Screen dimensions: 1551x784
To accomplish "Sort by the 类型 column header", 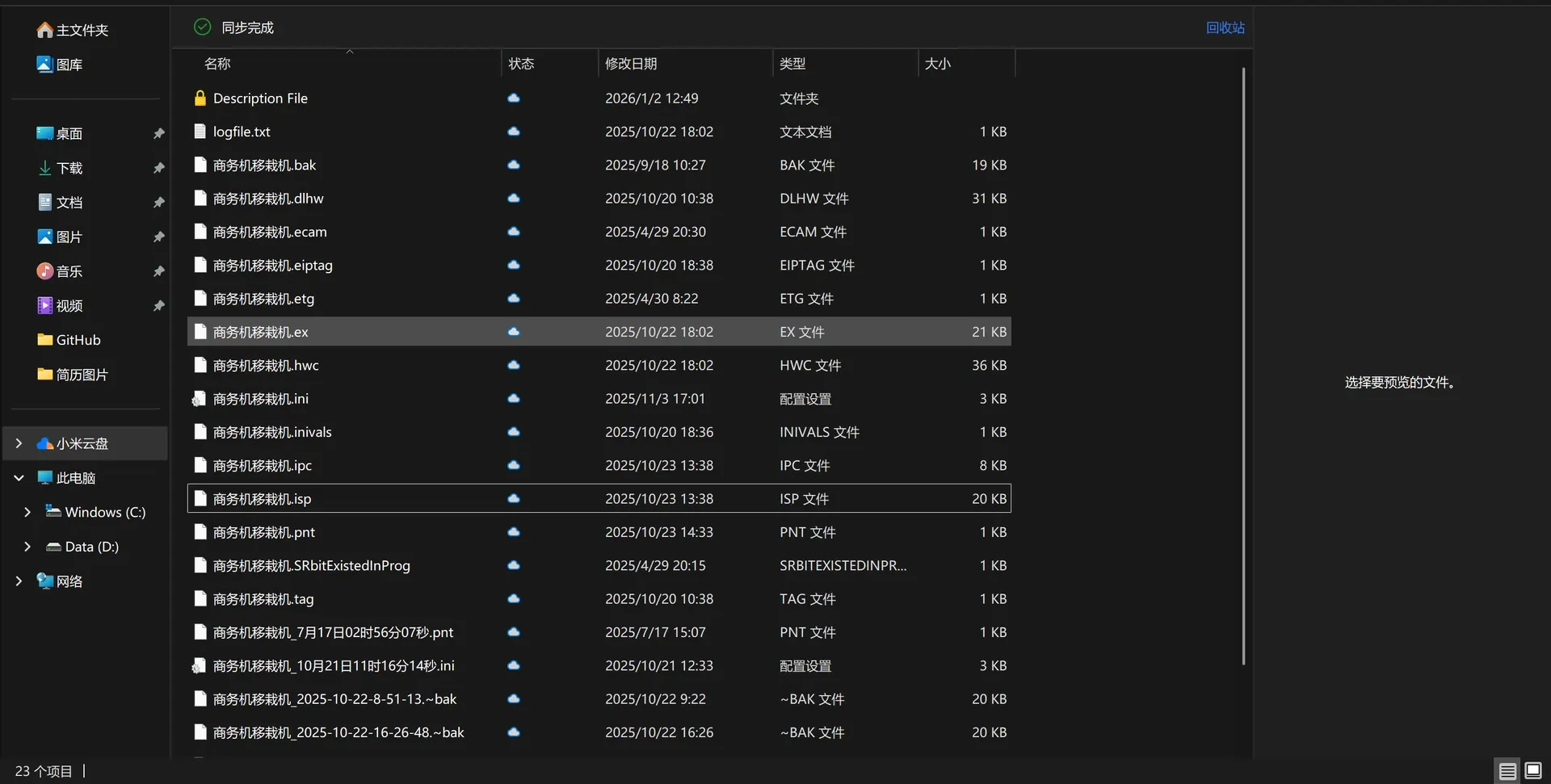I will point(845,63).
